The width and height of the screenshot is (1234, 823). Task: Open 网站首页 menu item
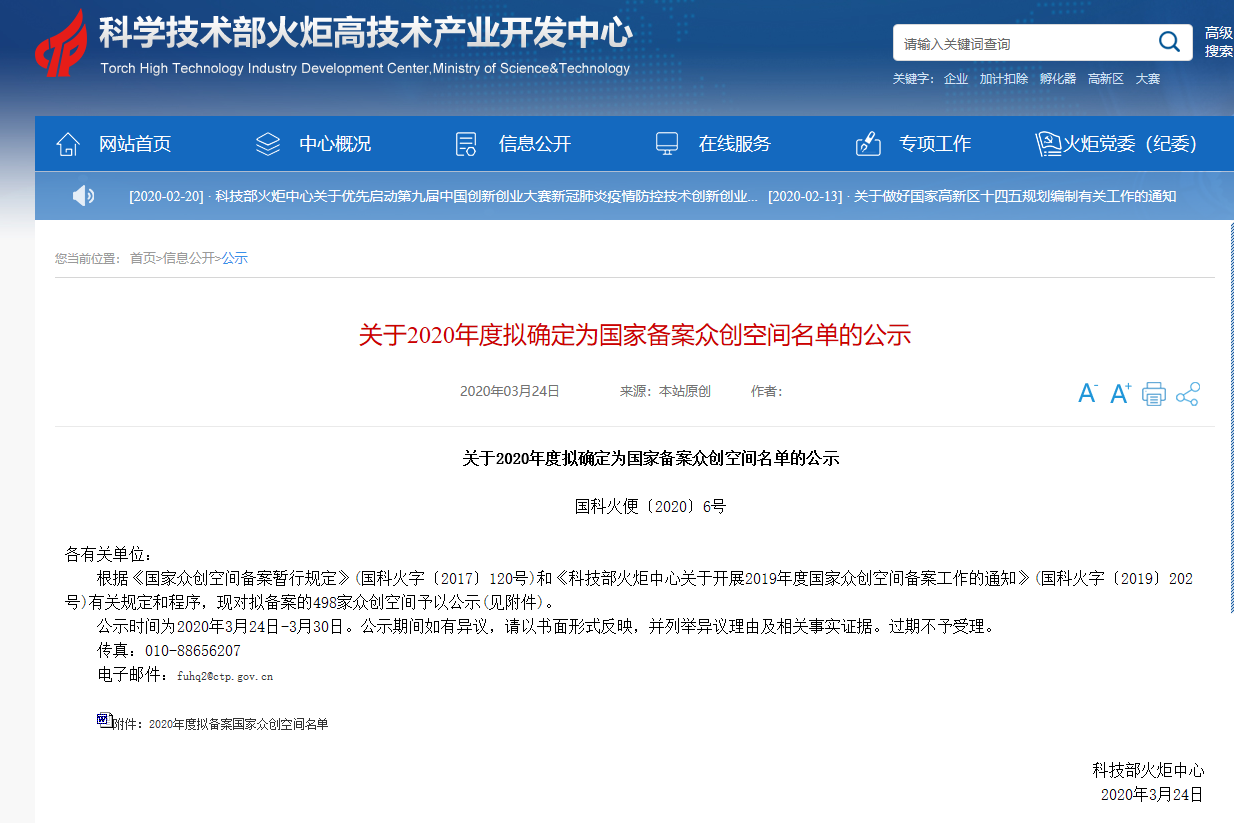(135, 144)
